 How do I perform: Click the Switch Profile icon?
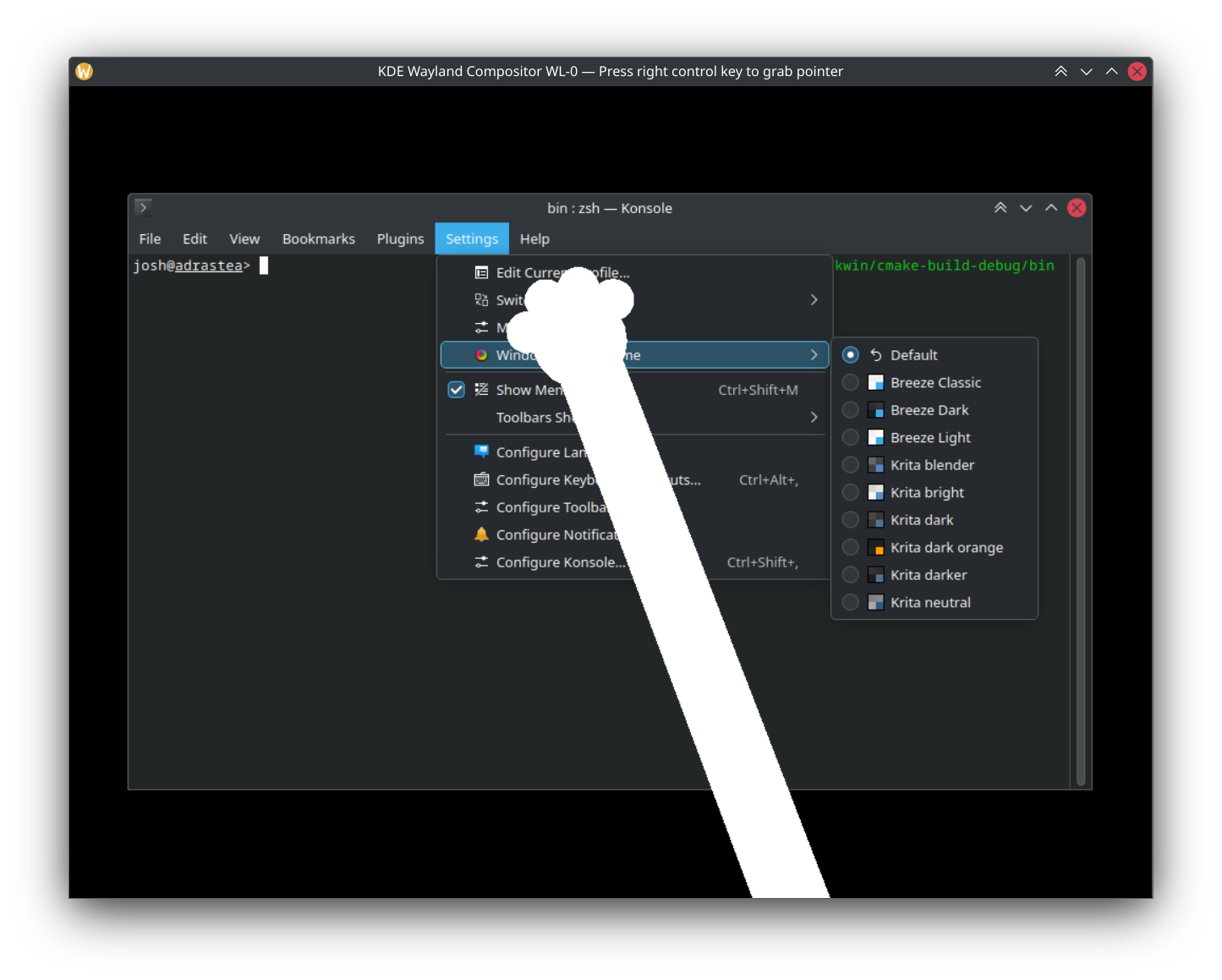[x=481, y=300]
